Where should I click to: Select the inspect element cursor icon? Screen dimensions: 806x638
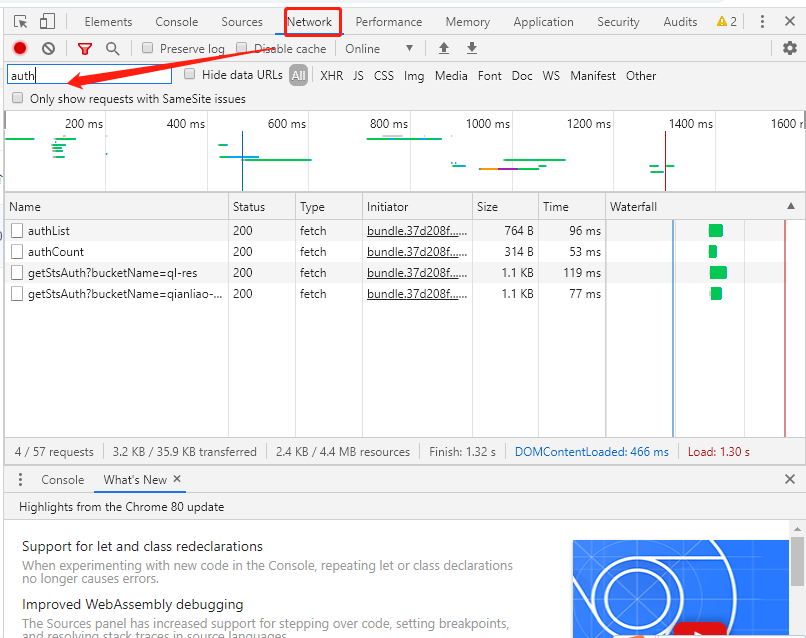21,21
